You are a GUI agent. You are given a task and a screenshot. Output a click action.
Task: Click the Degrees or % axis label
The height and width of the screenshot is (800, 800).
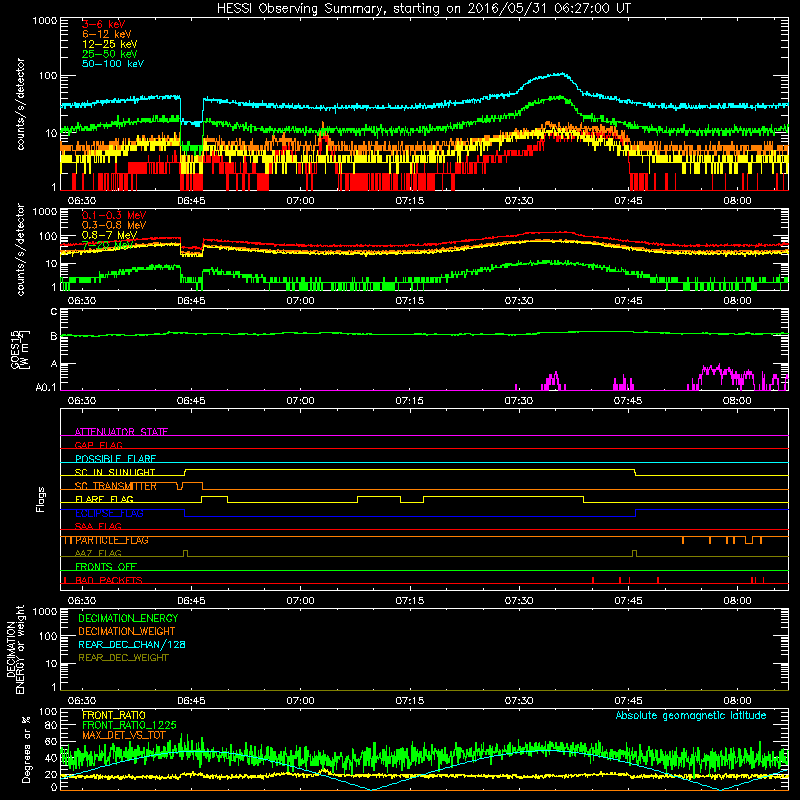[27, 749]
